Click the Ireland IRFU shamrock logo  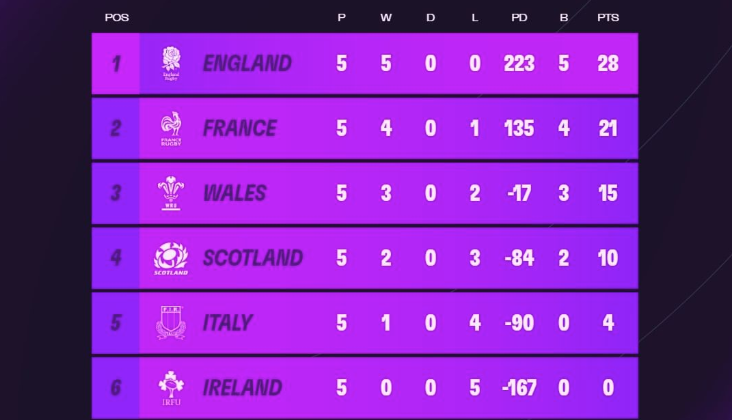pyautogui.click(x=171, y=388)
